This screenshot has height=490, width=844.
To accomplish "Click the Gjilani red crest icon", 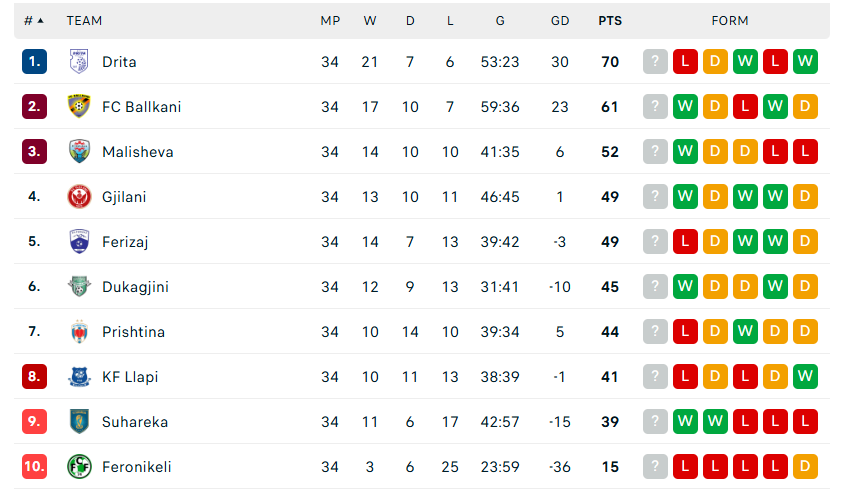I will (79, 197).
